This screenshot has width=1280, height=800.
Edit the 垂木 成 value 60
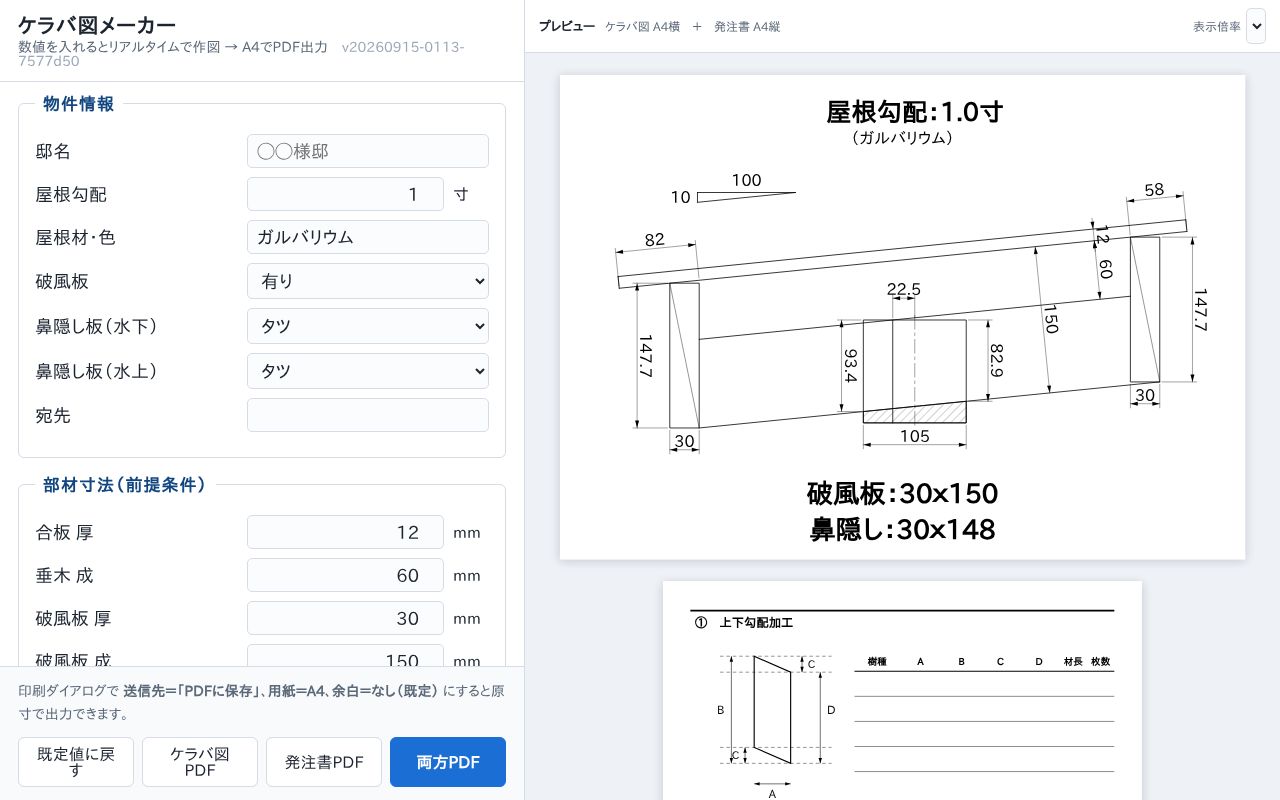point(345,575)
